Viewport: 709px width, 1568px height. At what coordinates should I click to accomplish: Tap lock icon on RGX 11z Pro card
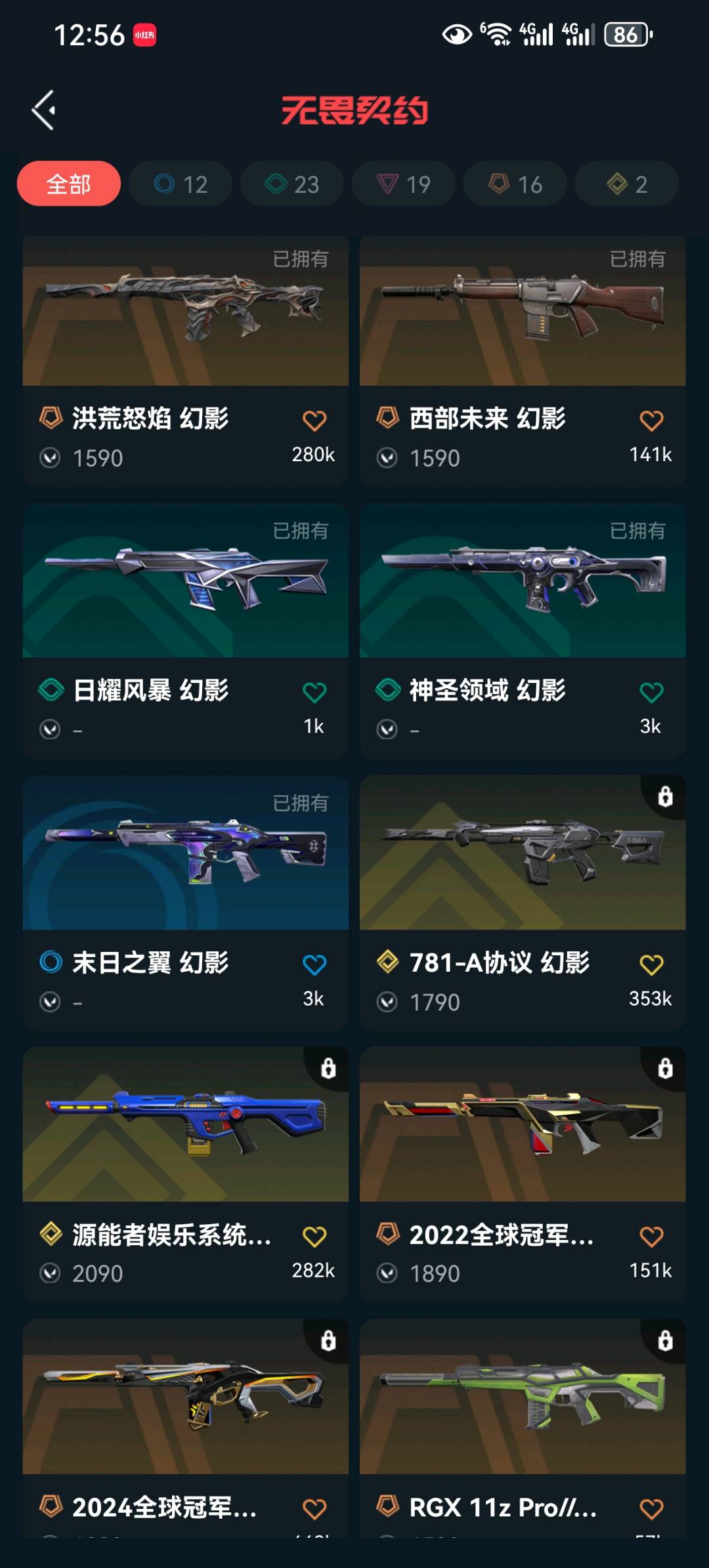tap(665, 1340)
